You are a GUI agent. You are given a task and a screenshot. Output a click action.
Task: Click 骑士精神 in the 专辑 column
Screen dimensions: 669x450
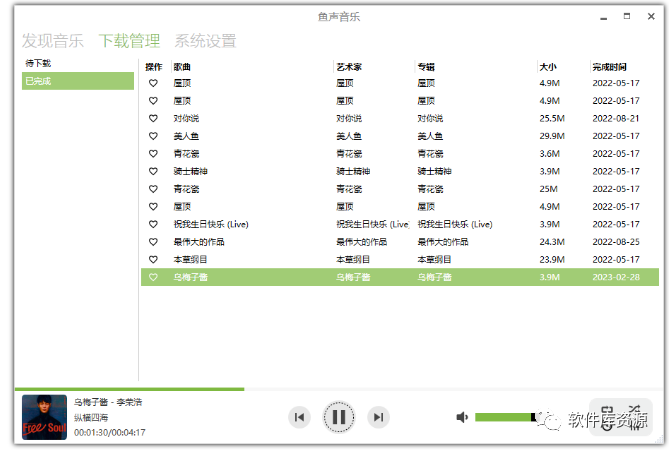(x=434, y=171)
